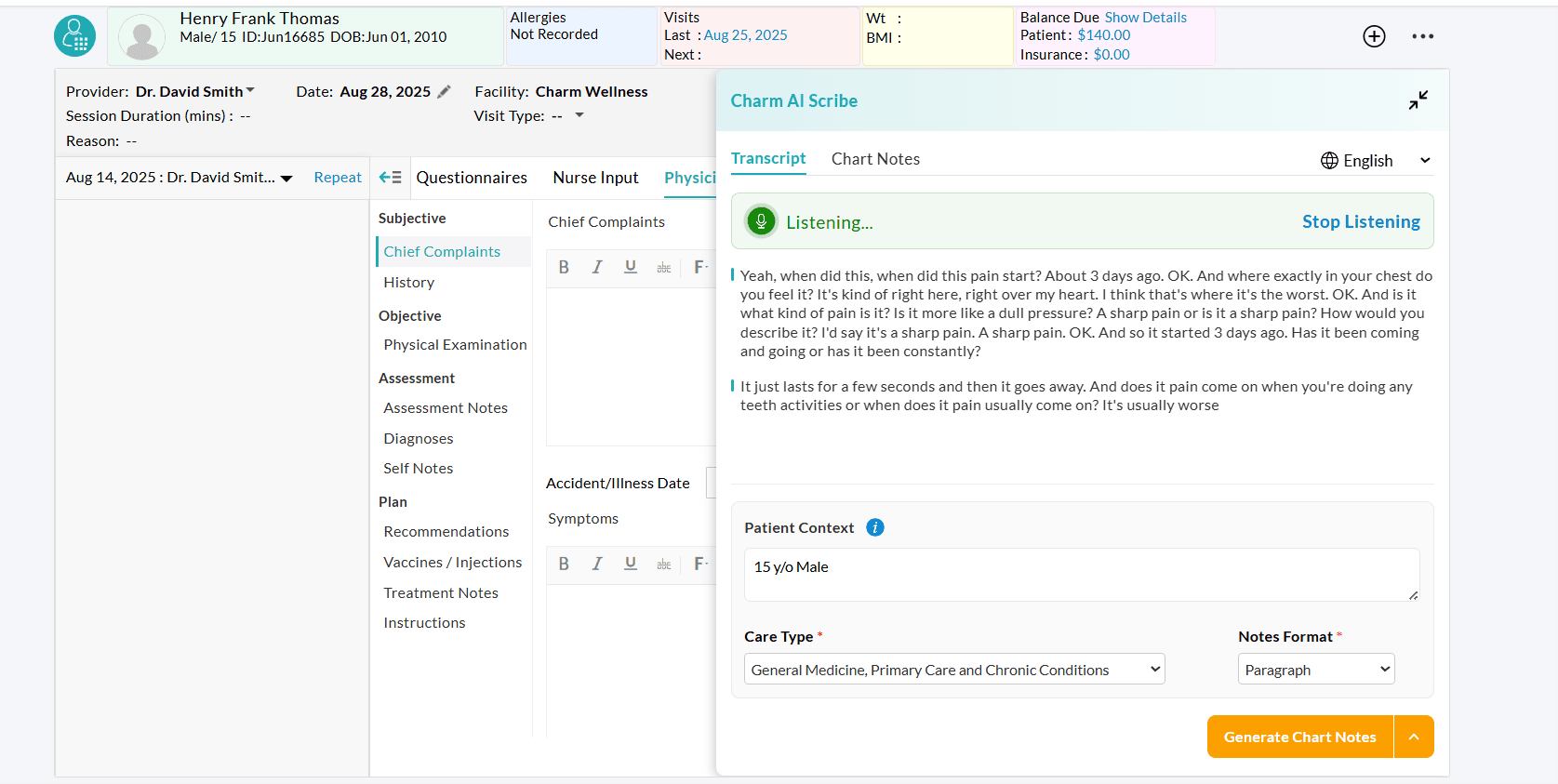
Task: Click the Objective section heading
Action: 410,316
